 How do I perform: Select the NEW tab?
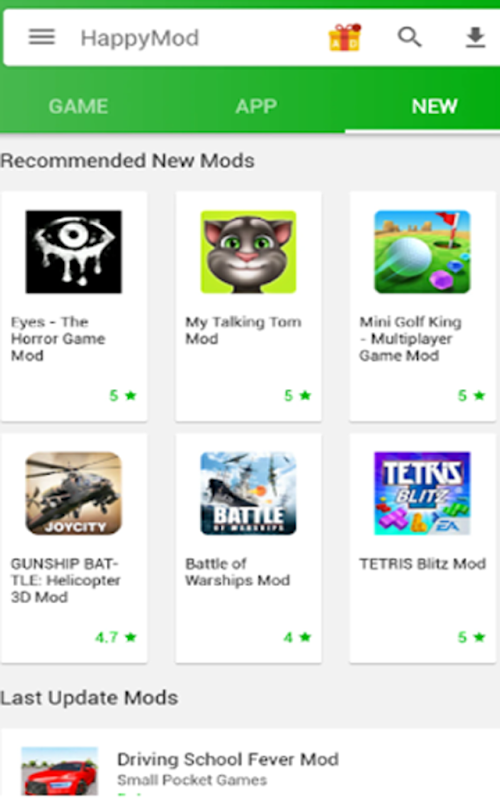tap(434, 107)
